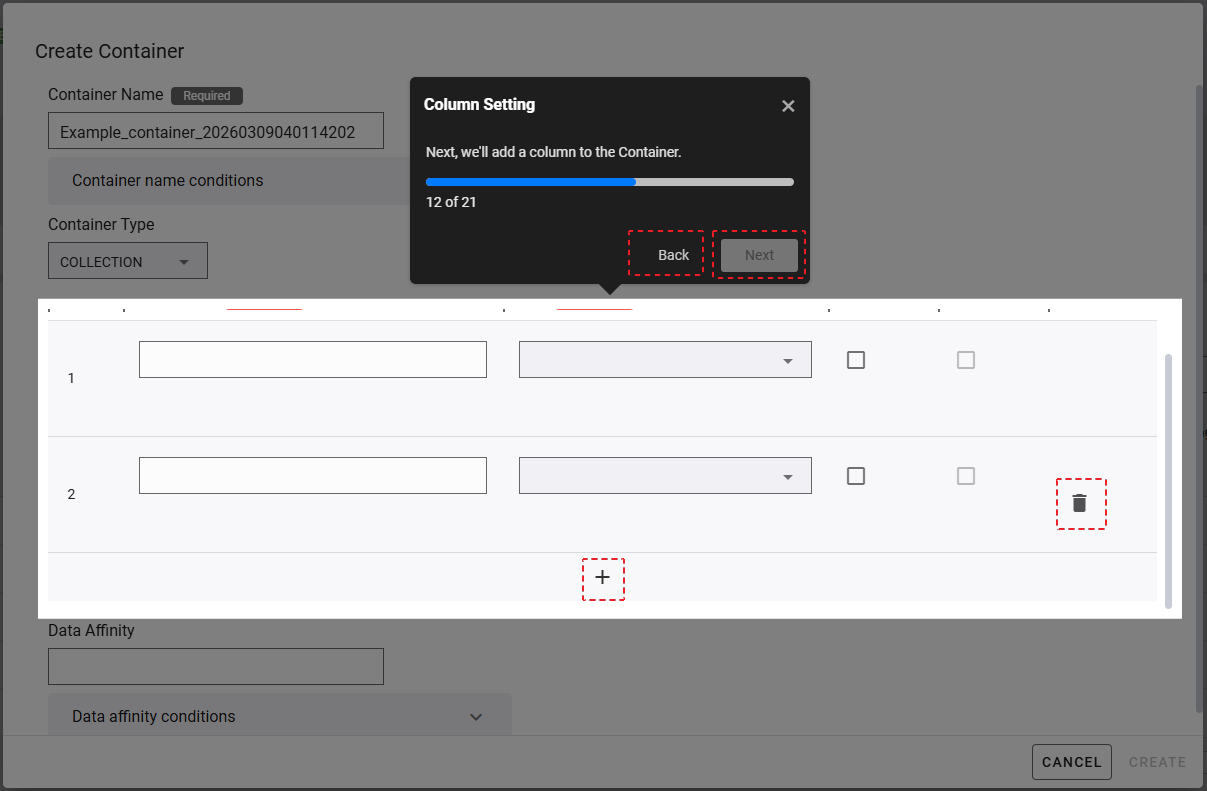Delete column row 2 with trash icon
Image resolution: width=1207 pixels, height=791 pixels.
[x=1080, y=503]
